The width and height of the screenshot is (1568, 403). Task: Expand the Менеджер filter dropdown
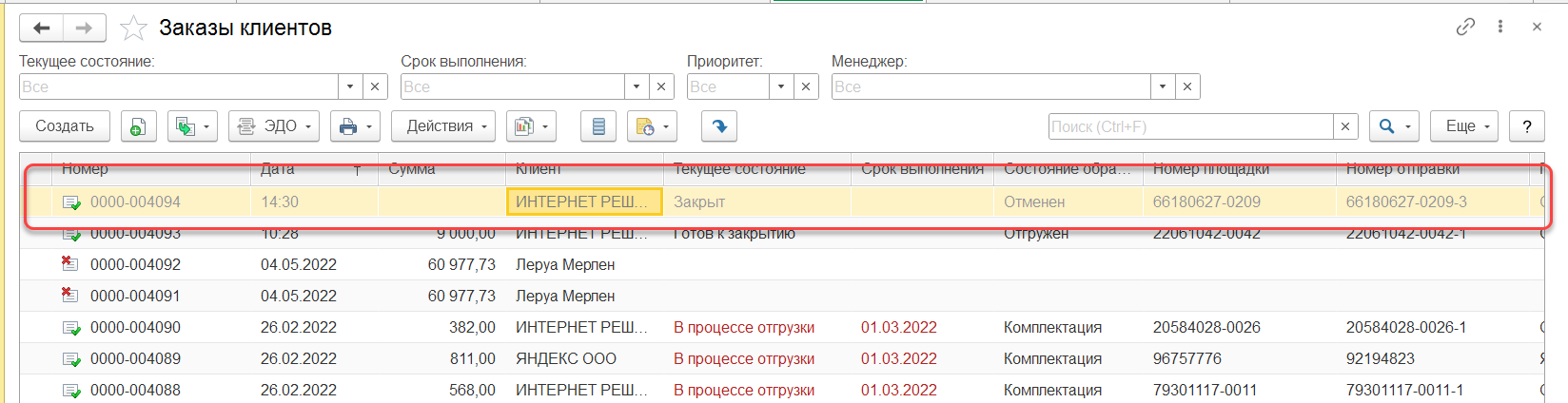pos(1163,86)
